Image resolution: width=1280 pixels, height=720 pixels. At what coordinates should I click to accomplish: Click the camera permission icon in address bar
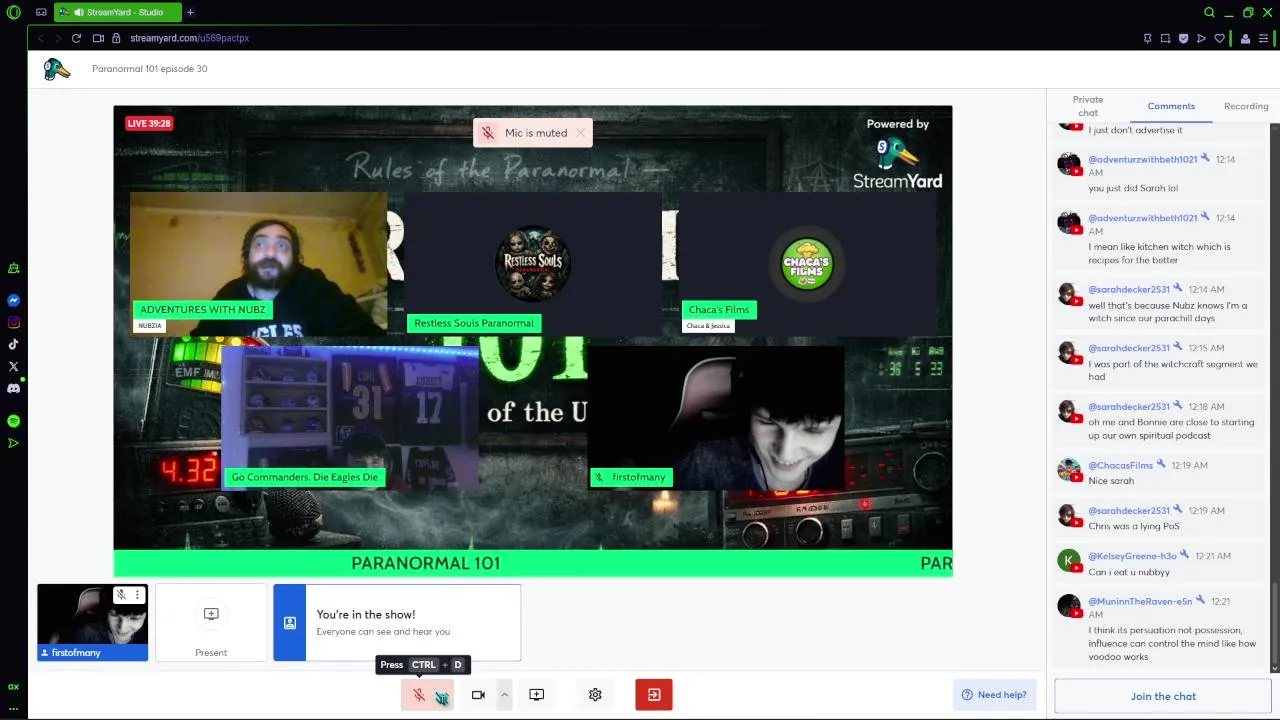[x=98, y=38]
